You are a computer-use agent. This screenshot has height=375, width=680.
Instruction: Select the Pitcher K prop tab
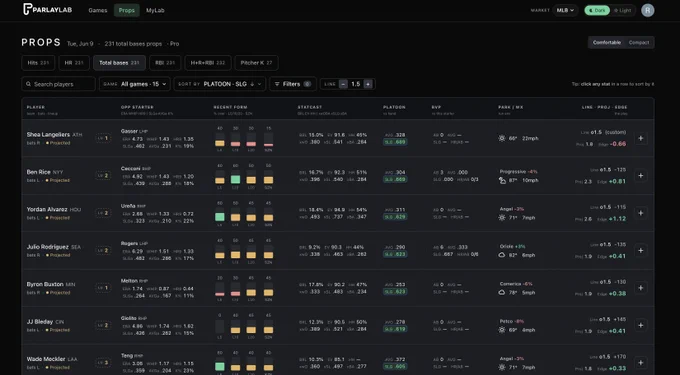[x=256, y=63]
